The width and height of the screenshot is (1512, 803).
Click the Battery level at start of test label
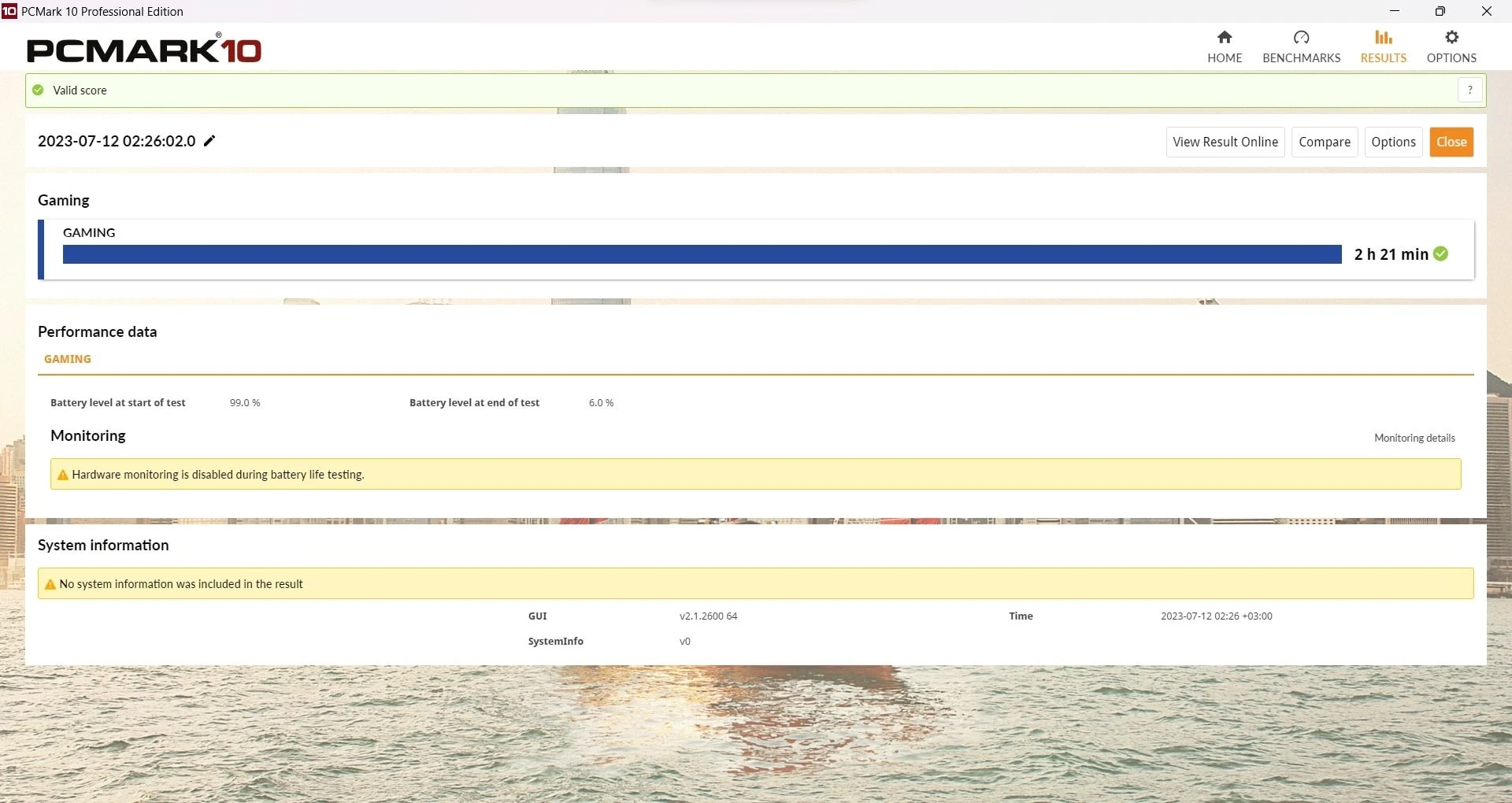pos(118,402)
